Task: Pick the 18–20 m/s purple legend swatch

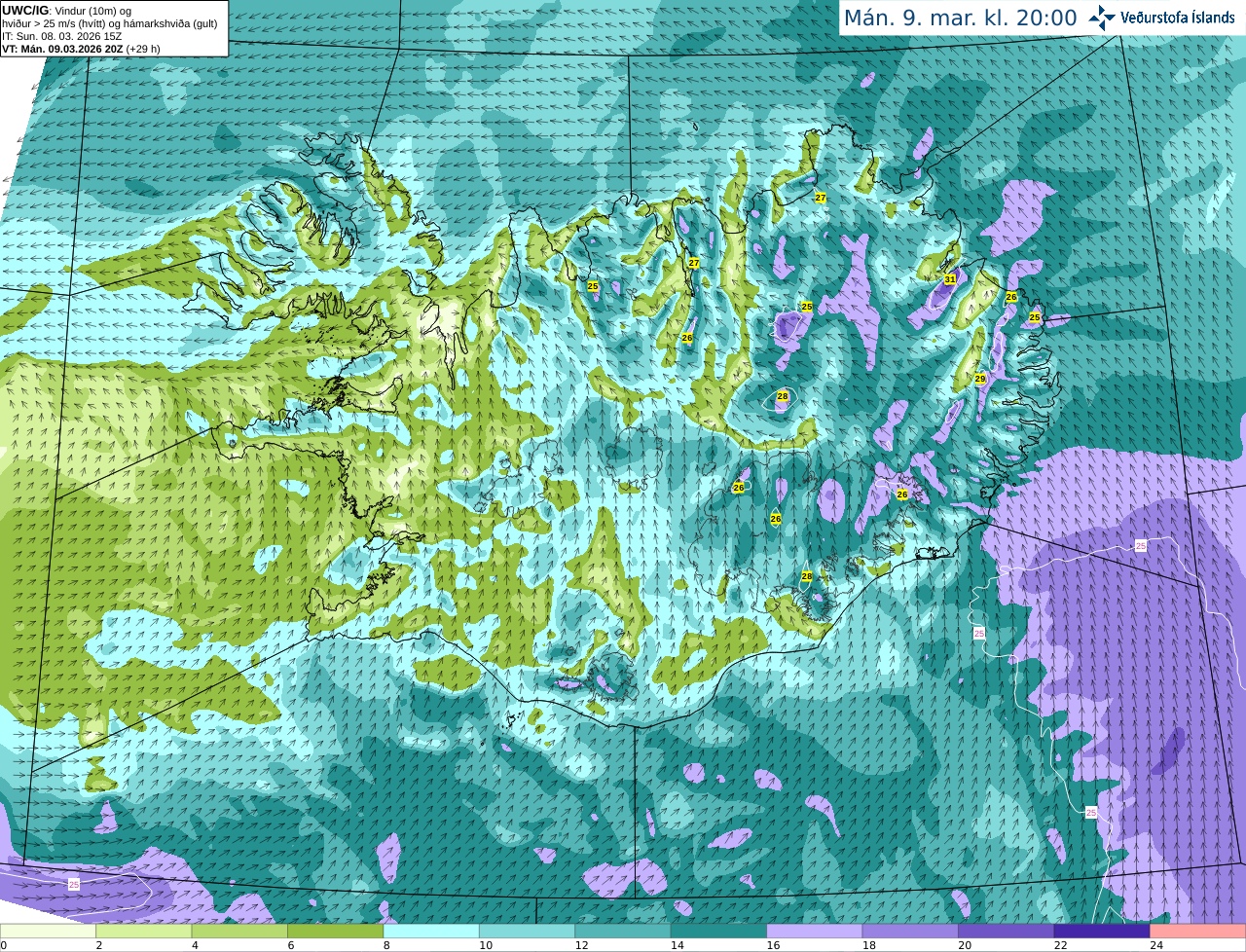Action: pos(910,932)
